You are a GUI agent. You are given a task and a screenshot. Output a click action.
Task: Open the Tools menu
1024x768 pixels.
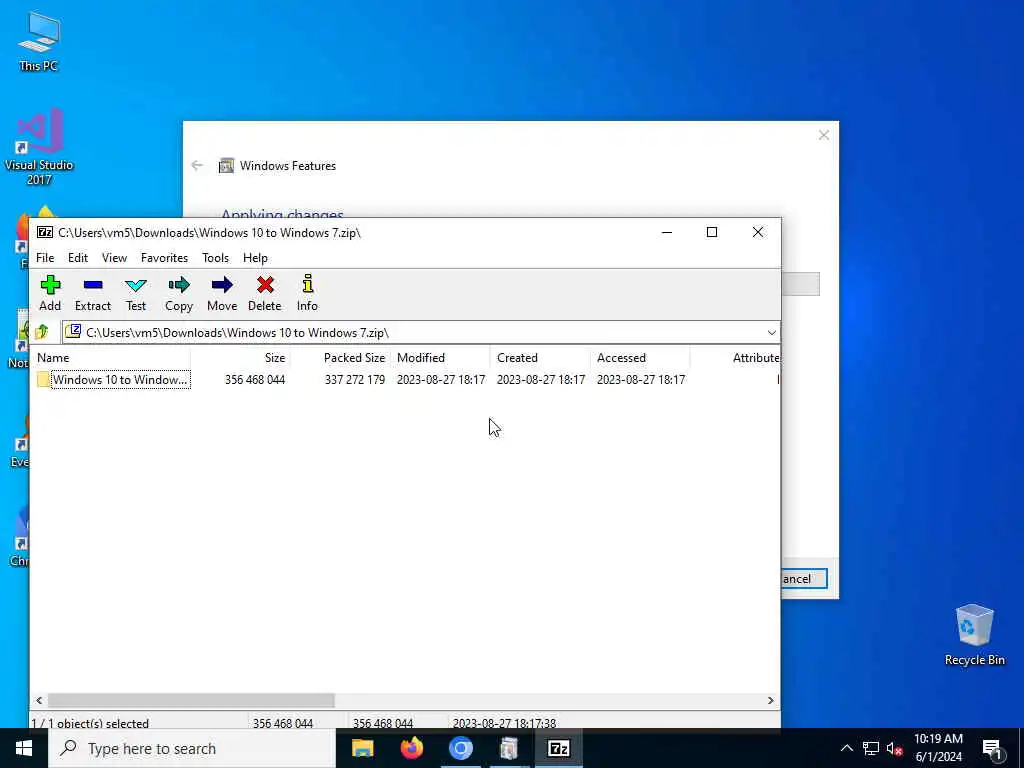216,258
